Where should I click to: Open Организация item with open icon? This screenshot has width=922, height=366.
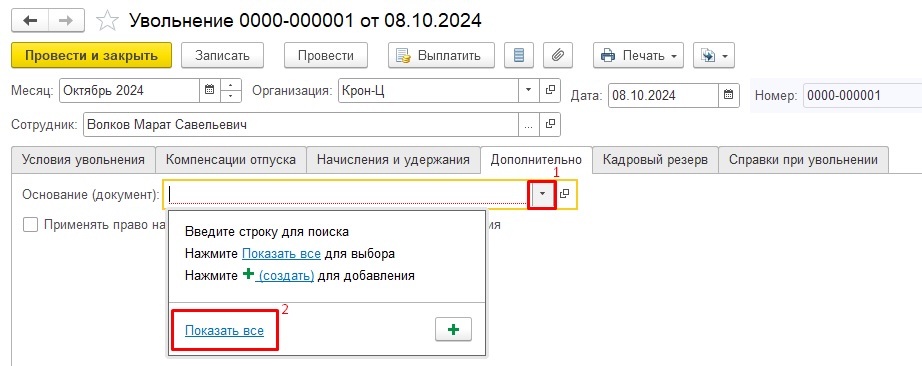coord(550,91)
